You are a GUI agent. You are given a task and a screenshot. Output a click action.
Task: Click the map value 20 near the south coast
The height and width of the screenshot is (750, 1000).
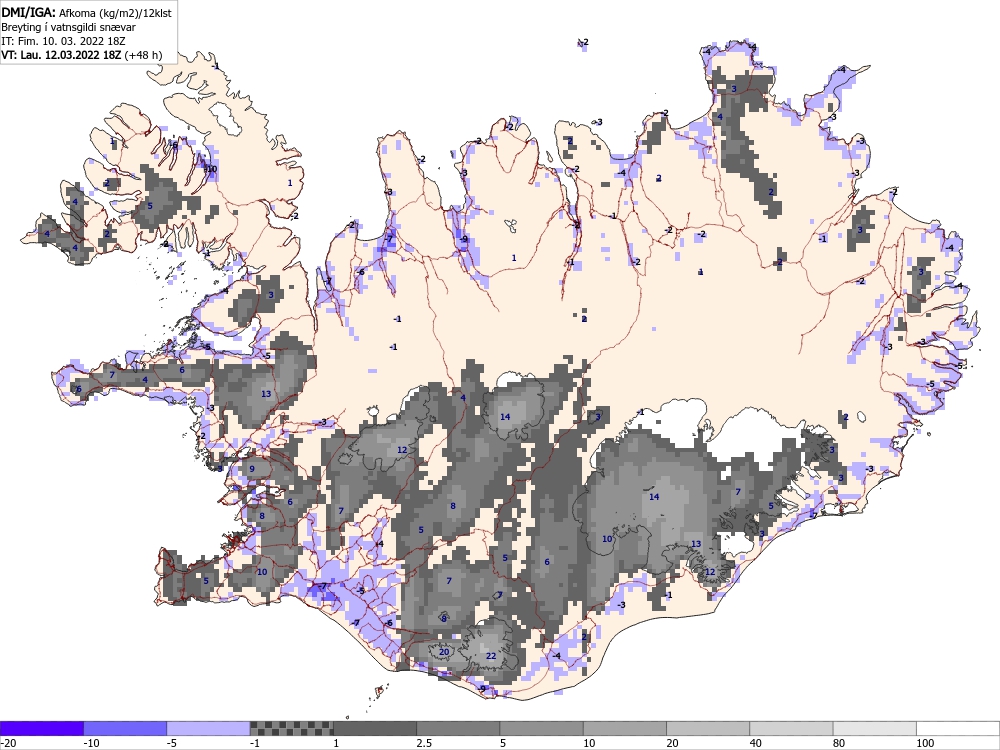pos(444,652)
